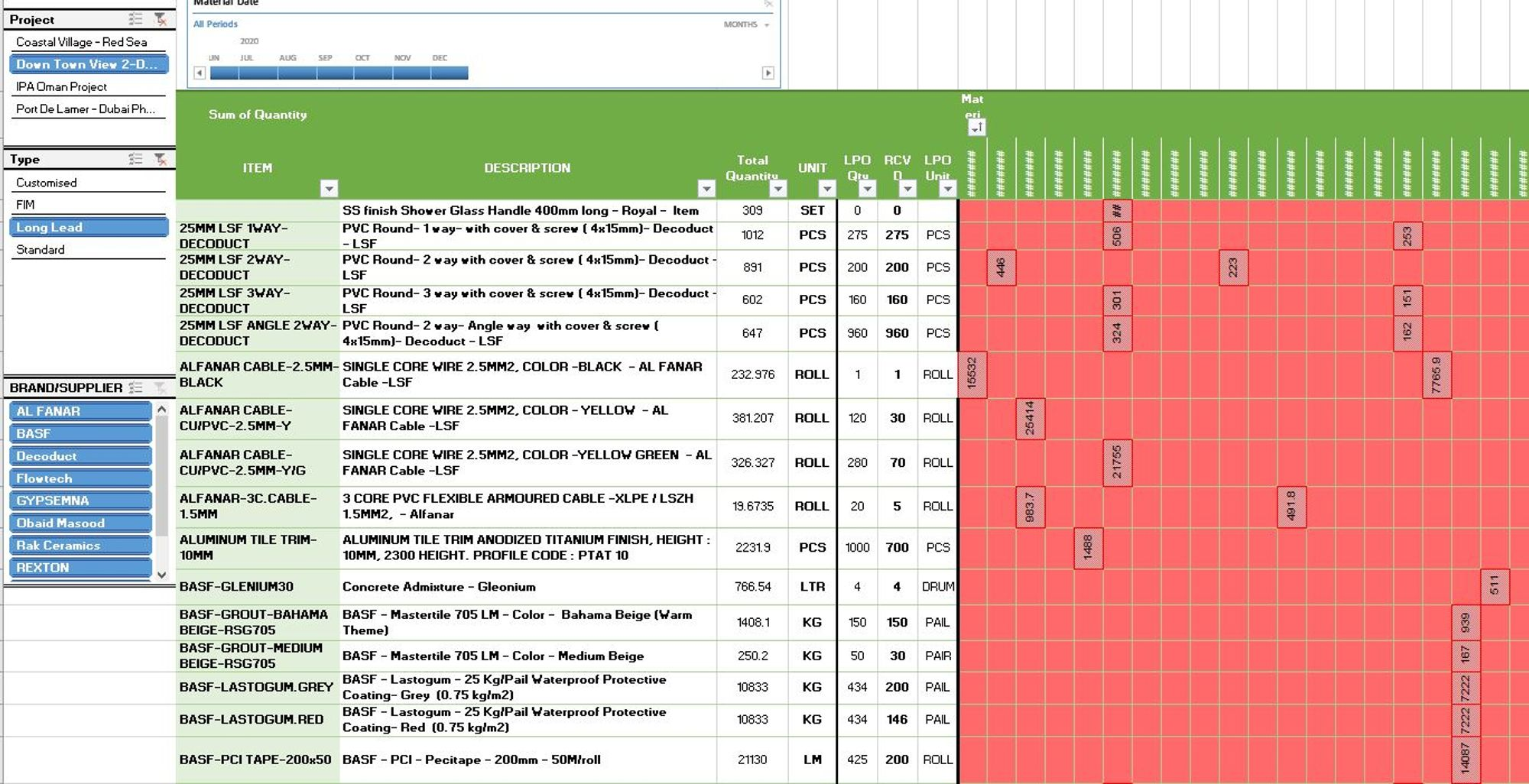Select the total quantity cell 21130
The height and width of the screenshot is (784, 1529).
pyautogui.click(x=753, y=760)
